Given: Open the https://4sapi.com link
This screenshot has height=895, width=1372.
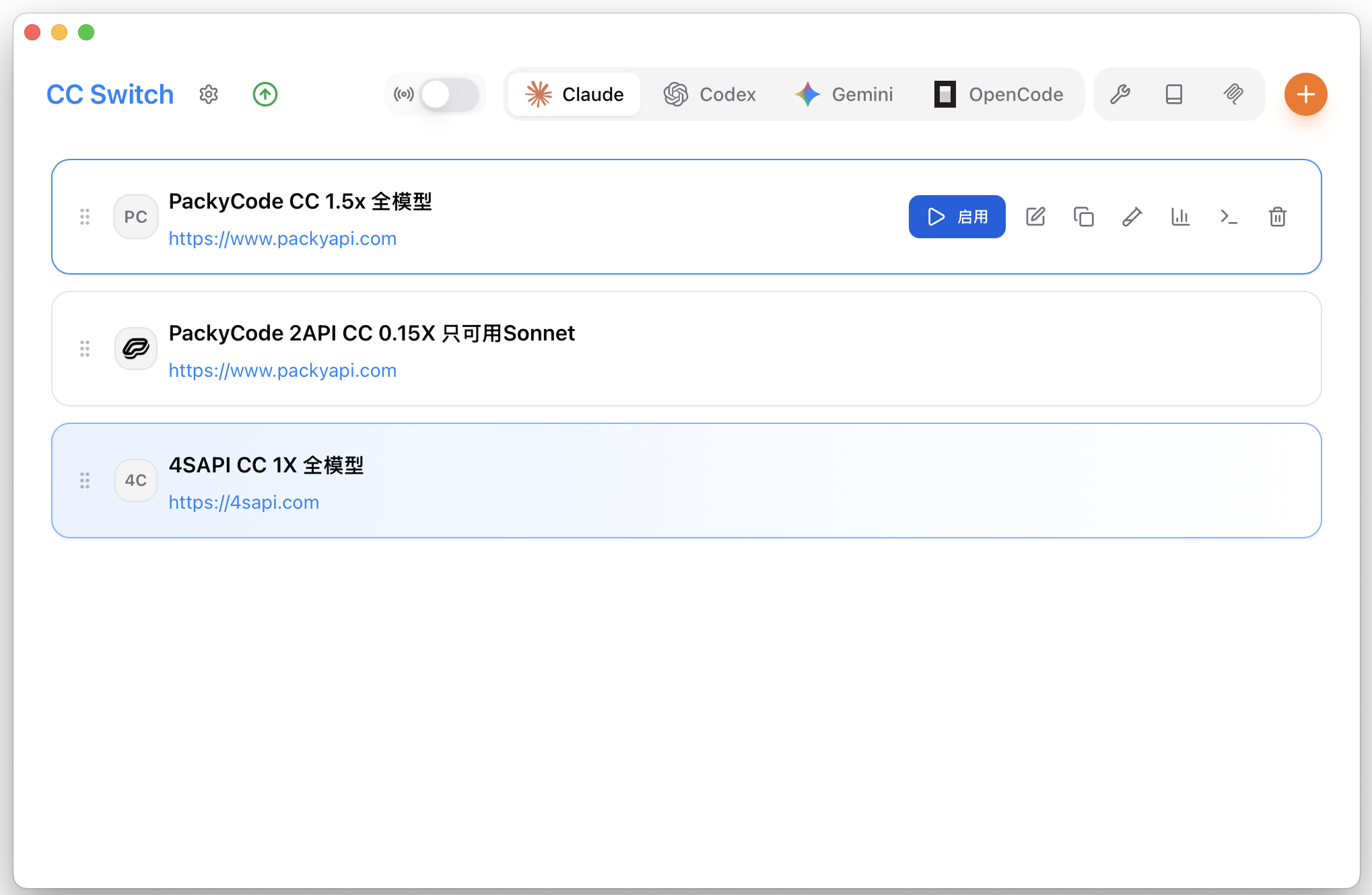Looking at the screenshot, I should coord(244,503).
